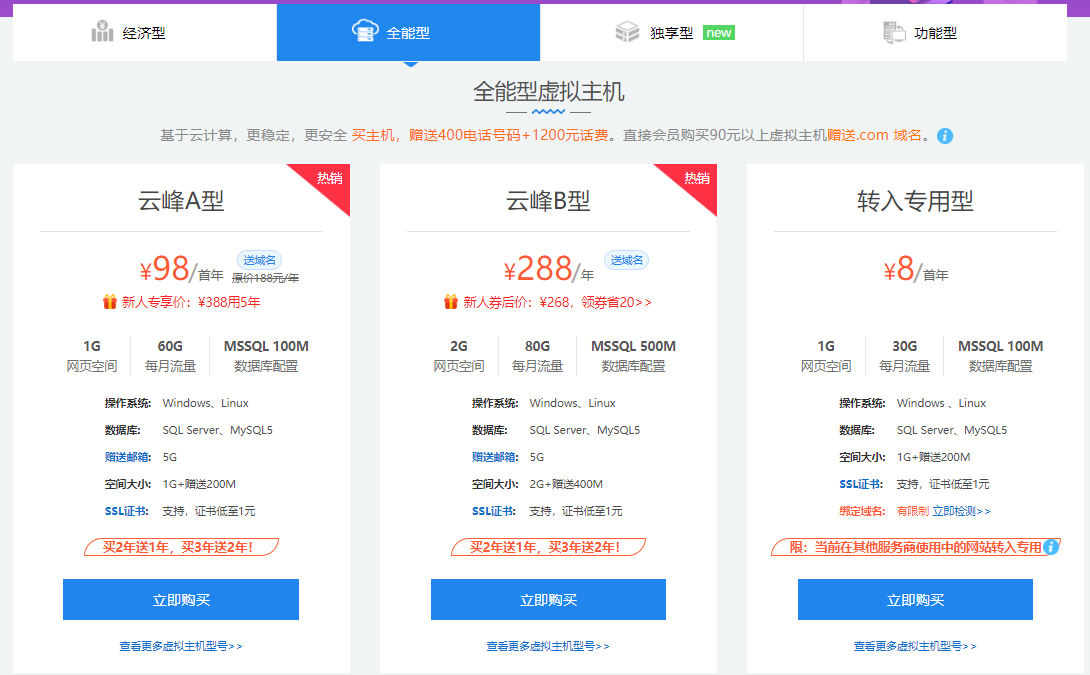Select the 全能型 cloud icon

coord(365,29)
